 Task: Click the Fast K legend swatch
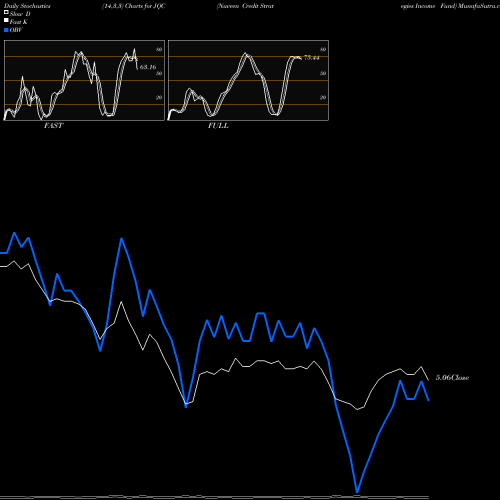click(x=6, y=21)
